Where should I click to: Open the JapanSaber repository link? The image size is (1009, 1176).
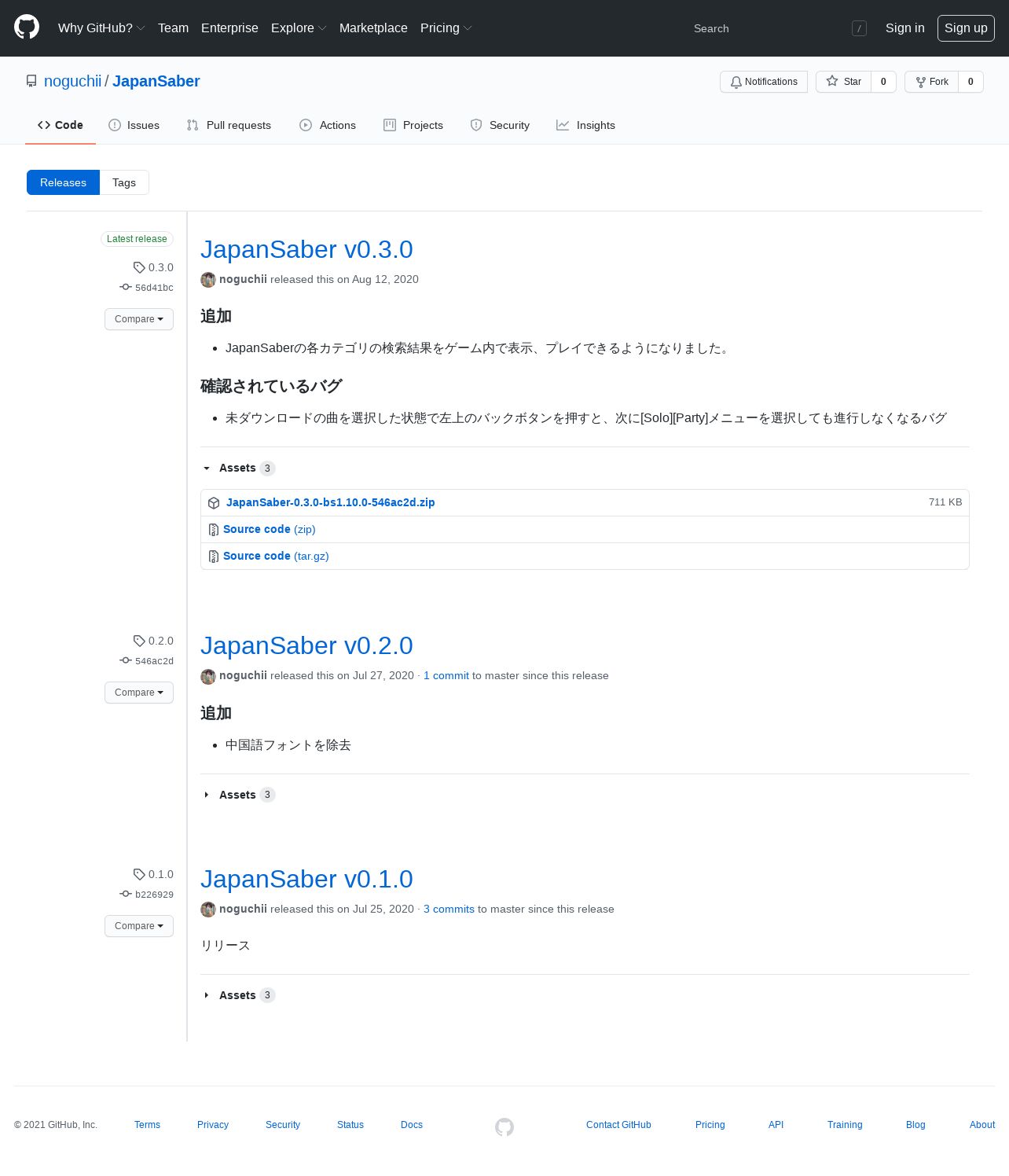point(156,81)
